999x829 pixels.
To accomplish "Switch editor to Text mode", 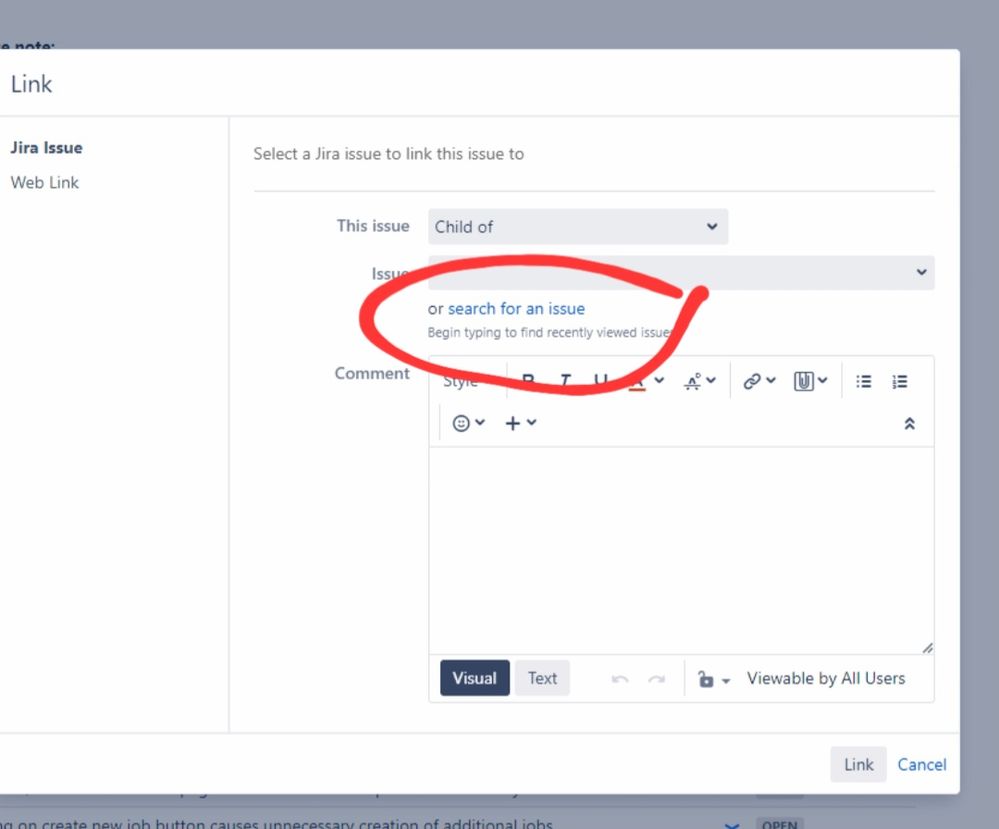I will [x=542, y=678].
